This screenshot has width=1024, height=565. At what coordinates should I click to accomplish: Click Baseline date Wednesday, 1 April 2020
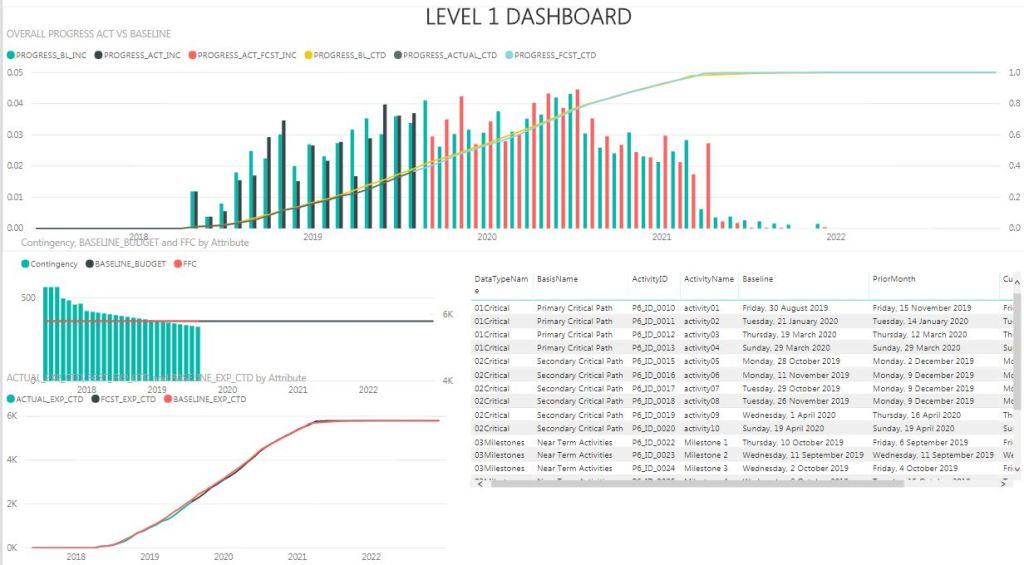[789, 415]
